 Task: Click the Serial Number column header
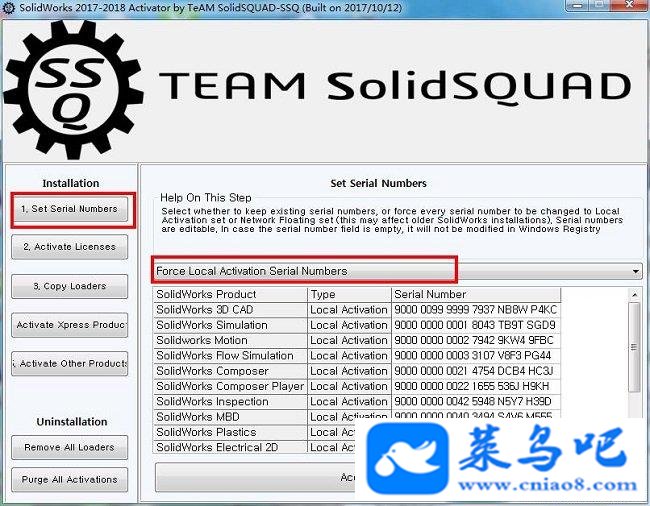click(476, 295)
